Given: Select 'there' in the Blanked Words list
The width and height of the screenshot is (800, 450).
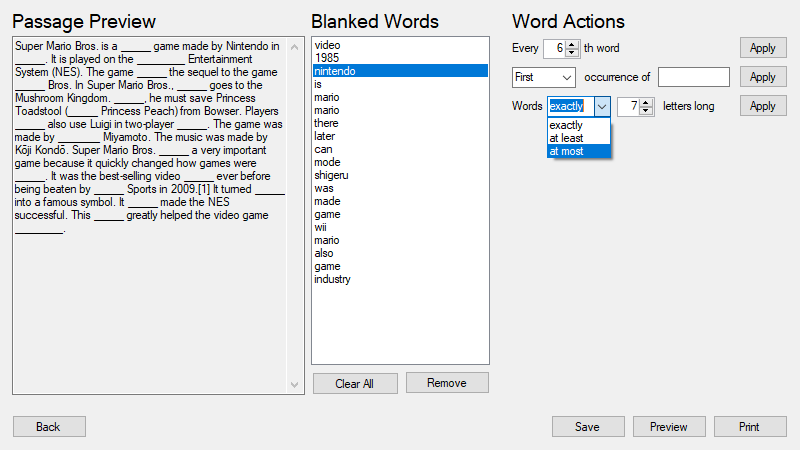Looking at the screenshot, I should click(x=400, y=123).
